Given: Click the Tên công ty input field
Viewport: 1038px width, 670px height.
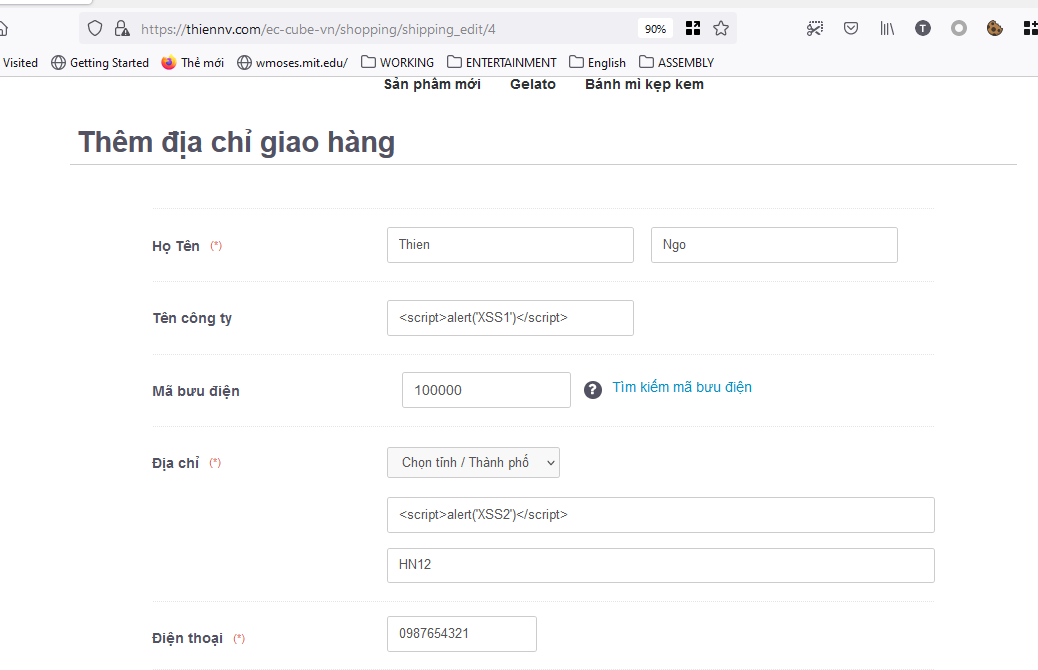Looking at the screenshot, I should coord(510,318).
